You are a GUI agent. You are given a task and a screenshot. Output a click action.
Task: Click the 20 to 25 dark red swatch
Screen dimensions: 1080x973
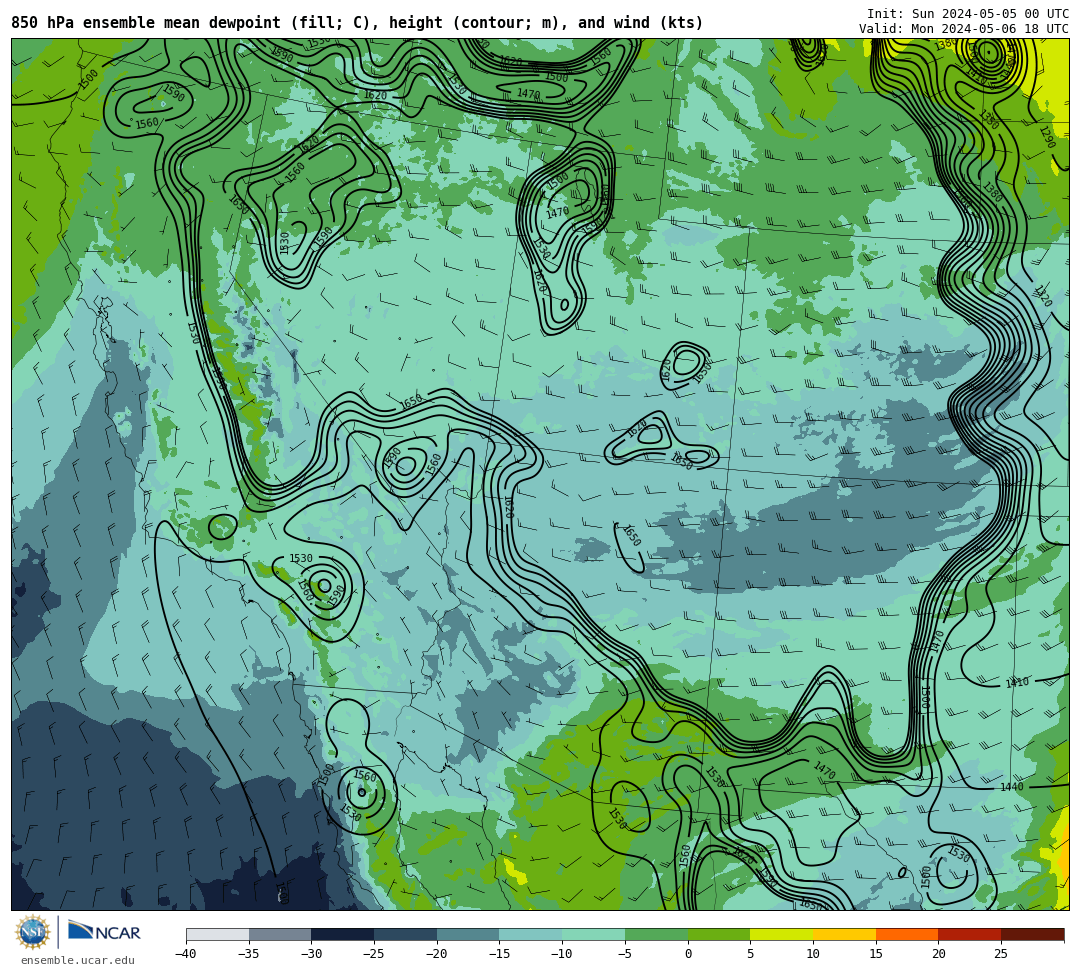[970, 934]
